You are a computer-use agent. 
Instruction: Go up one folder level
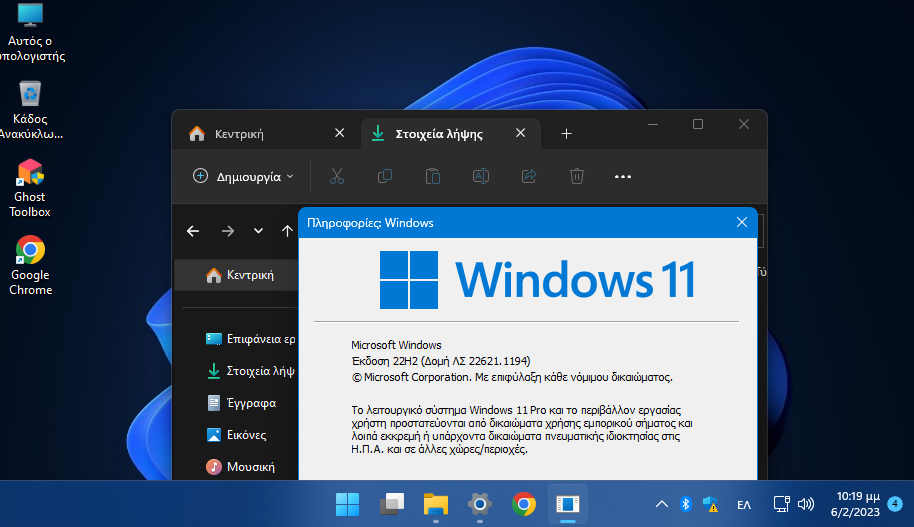coord(287,231)
